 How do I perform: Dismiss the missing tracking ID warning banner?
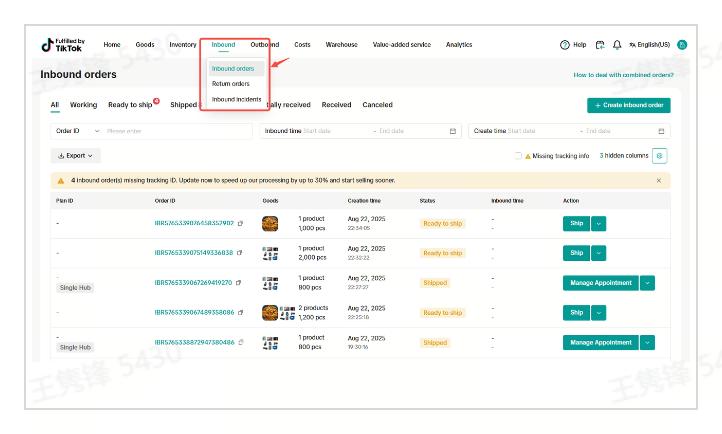click(x=658, y=180)
